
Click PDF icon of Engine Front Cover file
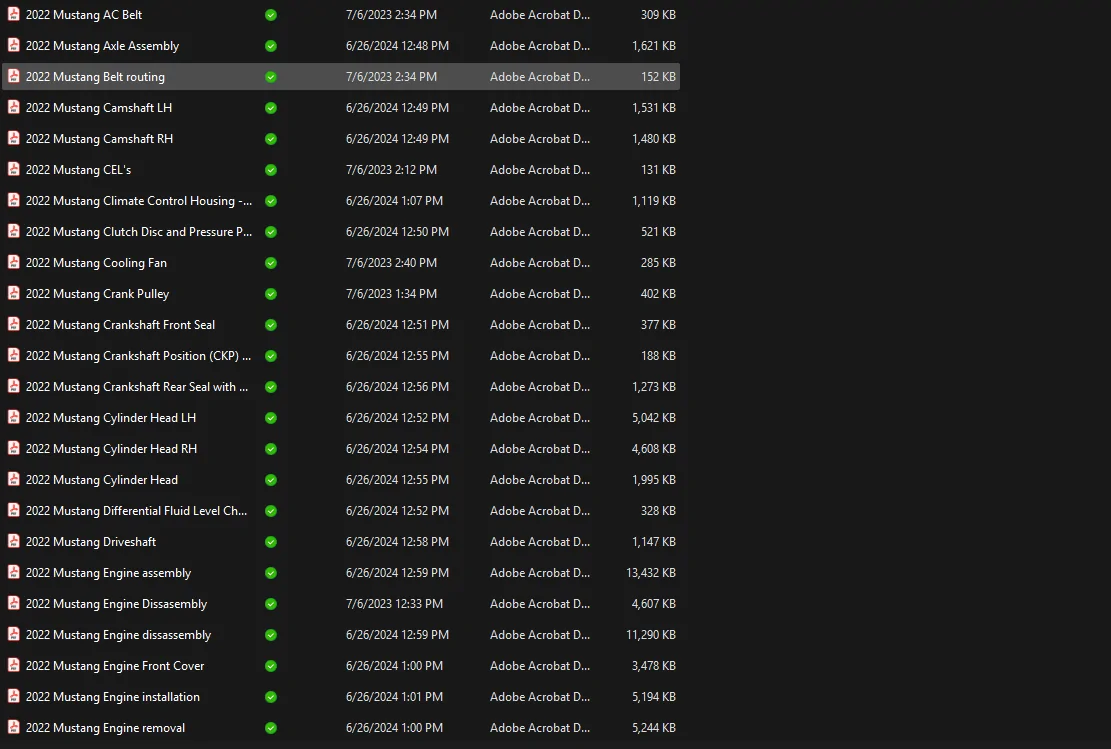coord(13,665)
